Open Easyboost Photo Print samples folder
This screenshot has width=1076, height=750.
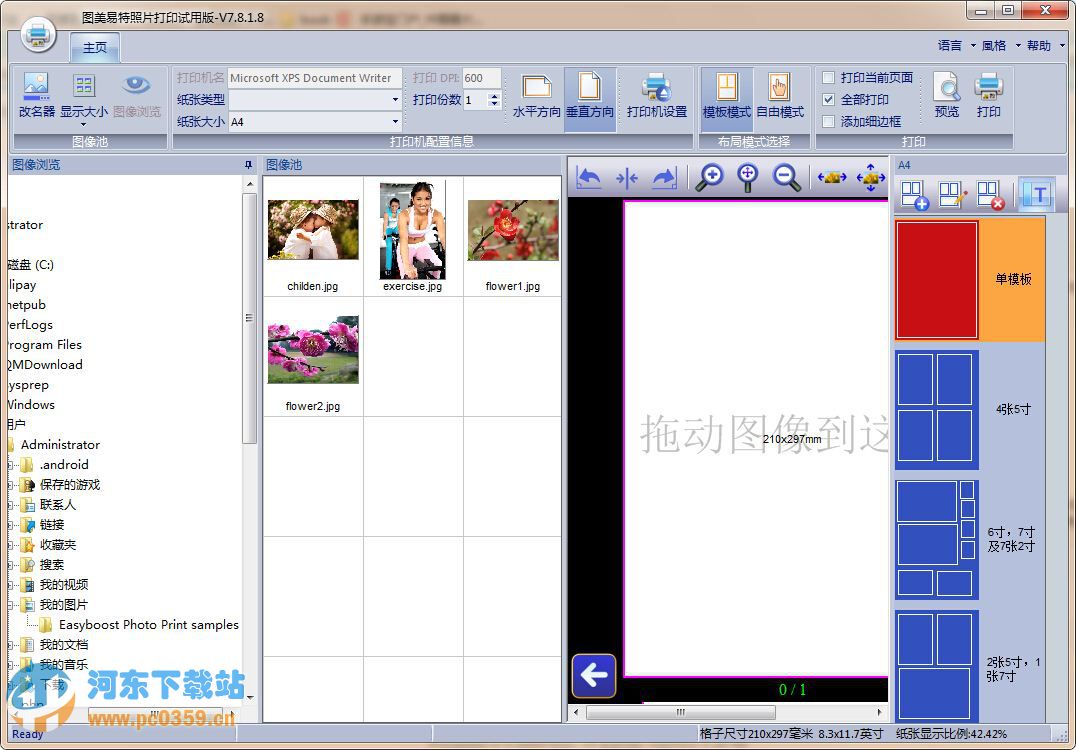click(x=148, y=624)
